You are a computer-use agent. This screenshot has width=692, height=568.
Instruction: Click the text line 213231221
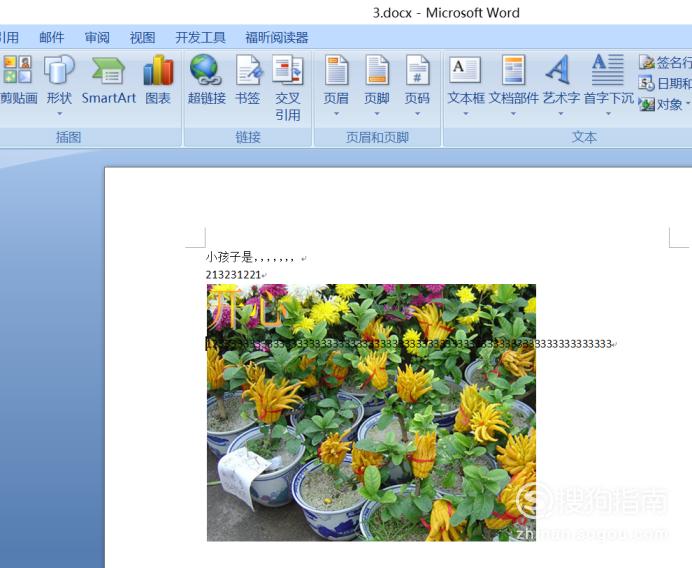tap(233, 275)
